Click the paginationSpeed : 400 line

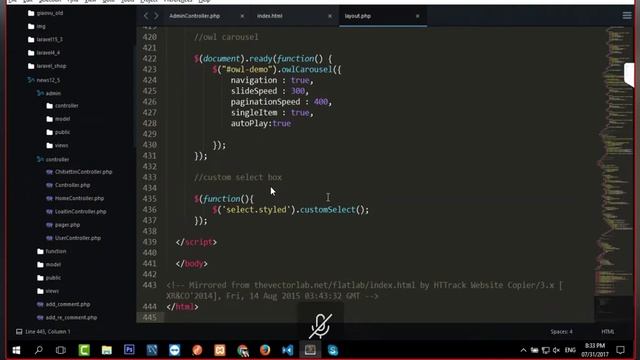(281, 102)
